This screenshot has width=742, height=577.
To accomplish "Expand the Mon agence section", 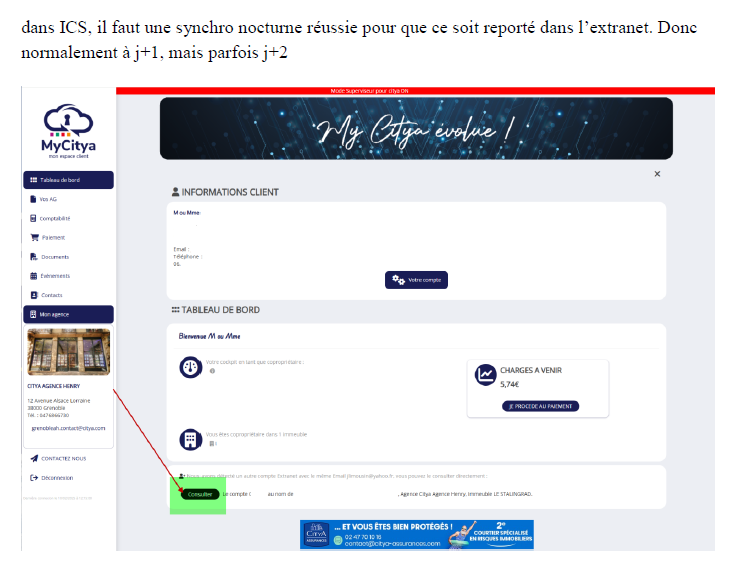I will pos(68,314).
